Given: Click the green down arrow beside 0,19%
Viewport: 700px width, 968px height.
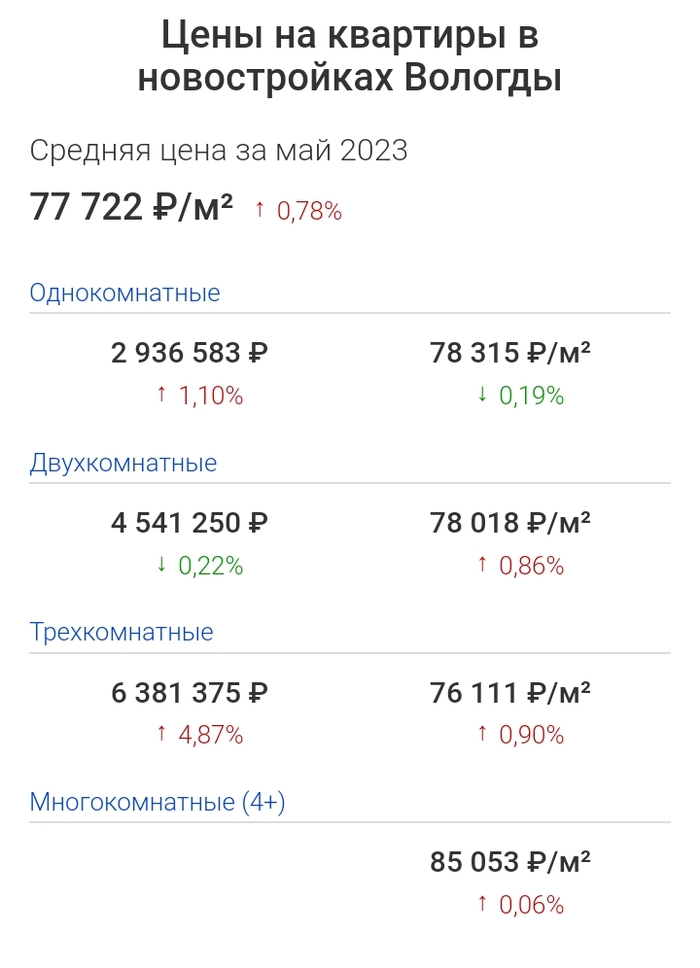Looking at the screenshot, I should pos(482,395).
